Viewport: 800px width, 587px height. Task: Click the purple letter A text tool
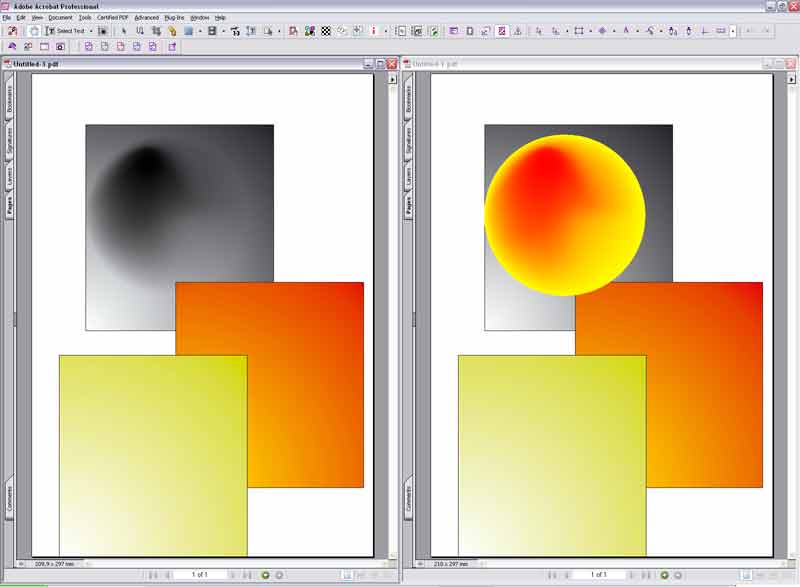tap(626, 31)
